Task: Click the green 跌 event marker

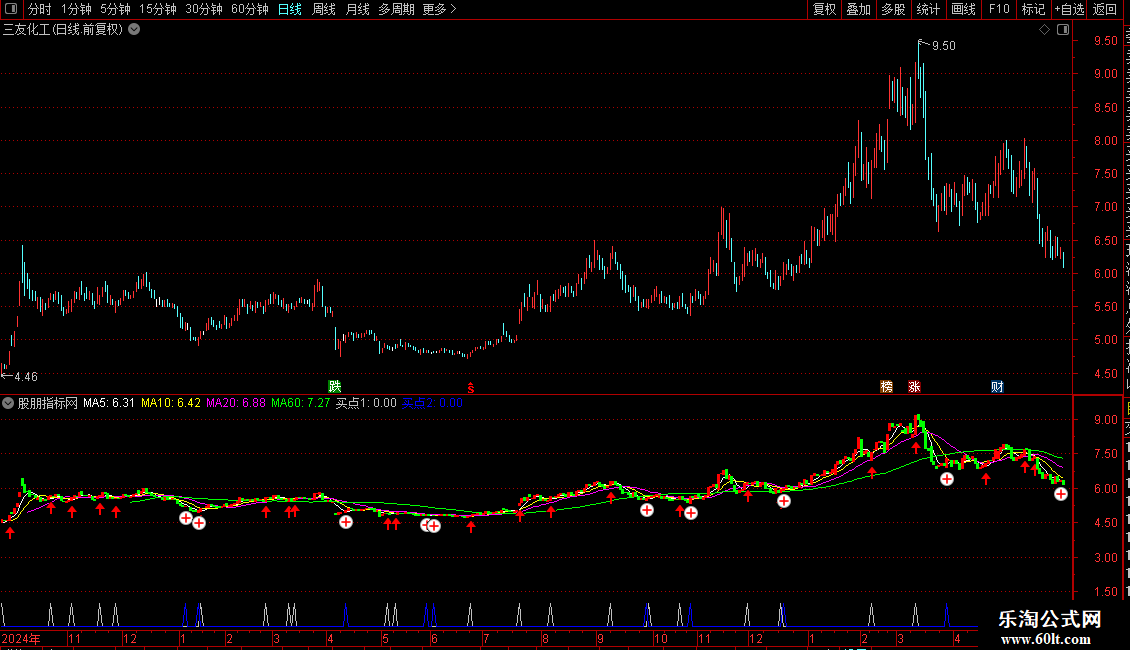Action: pos(334,387)
